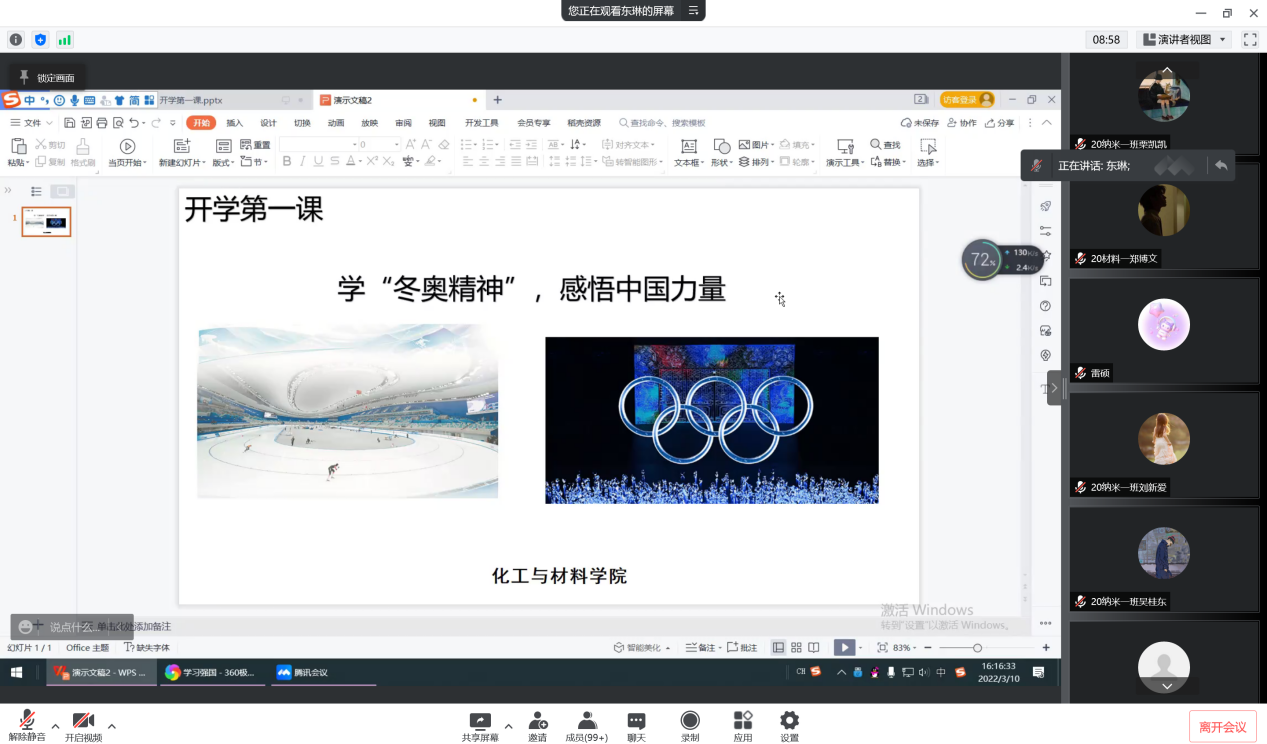Open the invite (邀请) dialog

(538, 726)
